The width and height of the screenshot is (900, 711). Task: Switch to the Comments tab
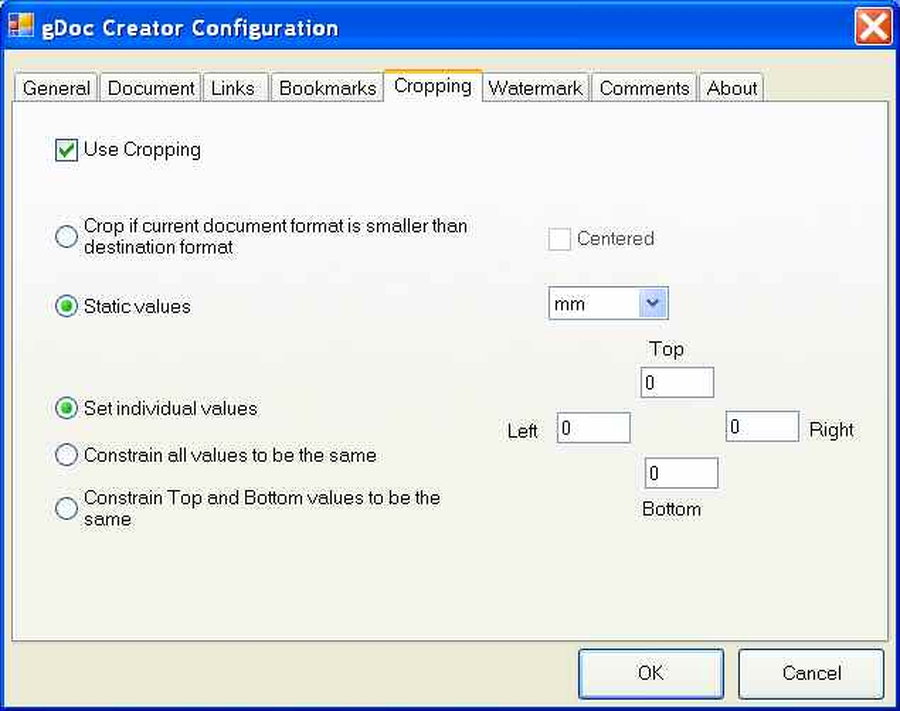tap(644, 88)
